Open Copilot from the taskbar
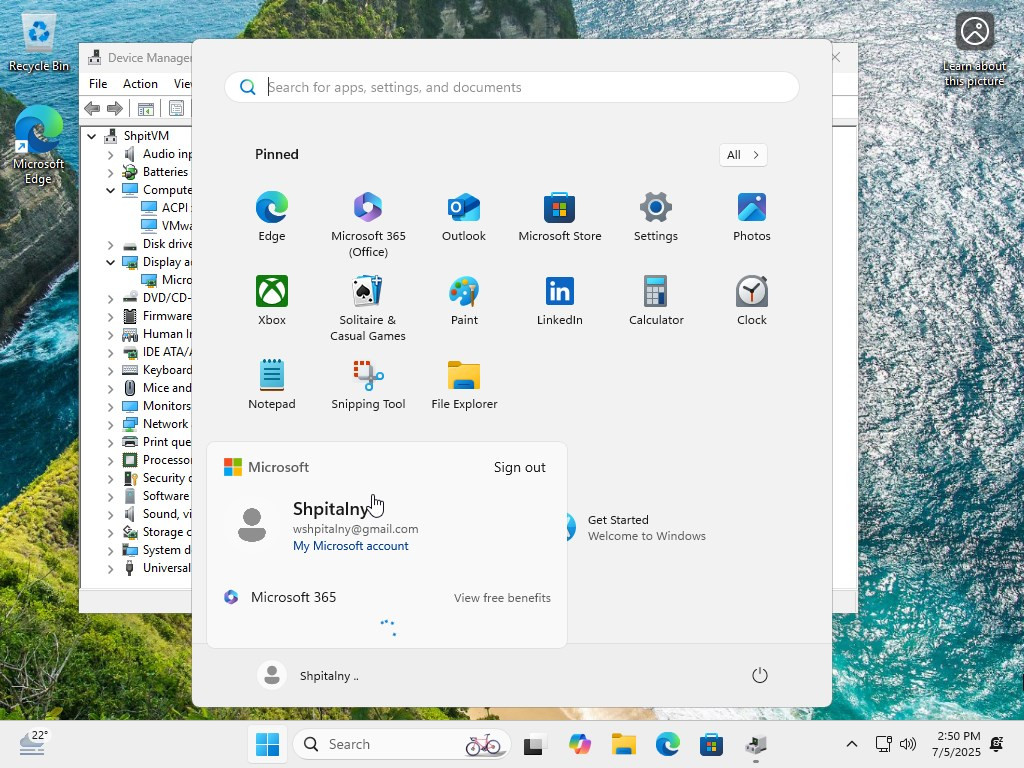 579,744
